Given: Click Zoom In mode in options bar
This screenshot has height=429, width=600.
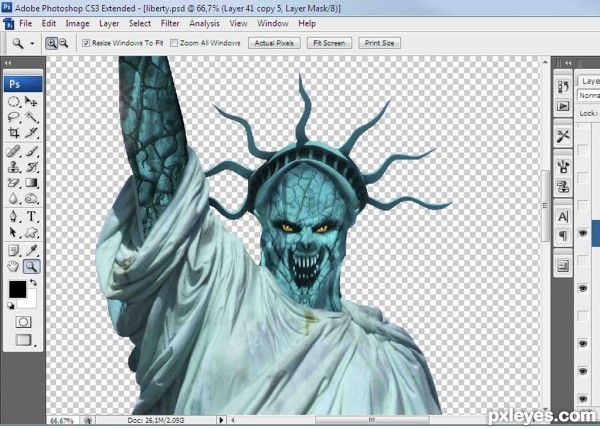Looking at the screenshot, I should pos(51,43).
